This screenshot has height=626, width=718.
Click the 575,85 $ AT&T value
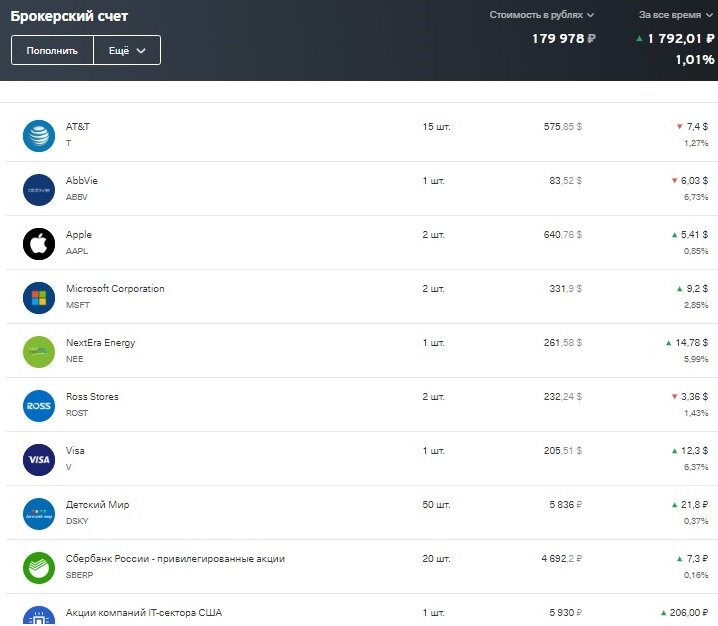point(563,127)
